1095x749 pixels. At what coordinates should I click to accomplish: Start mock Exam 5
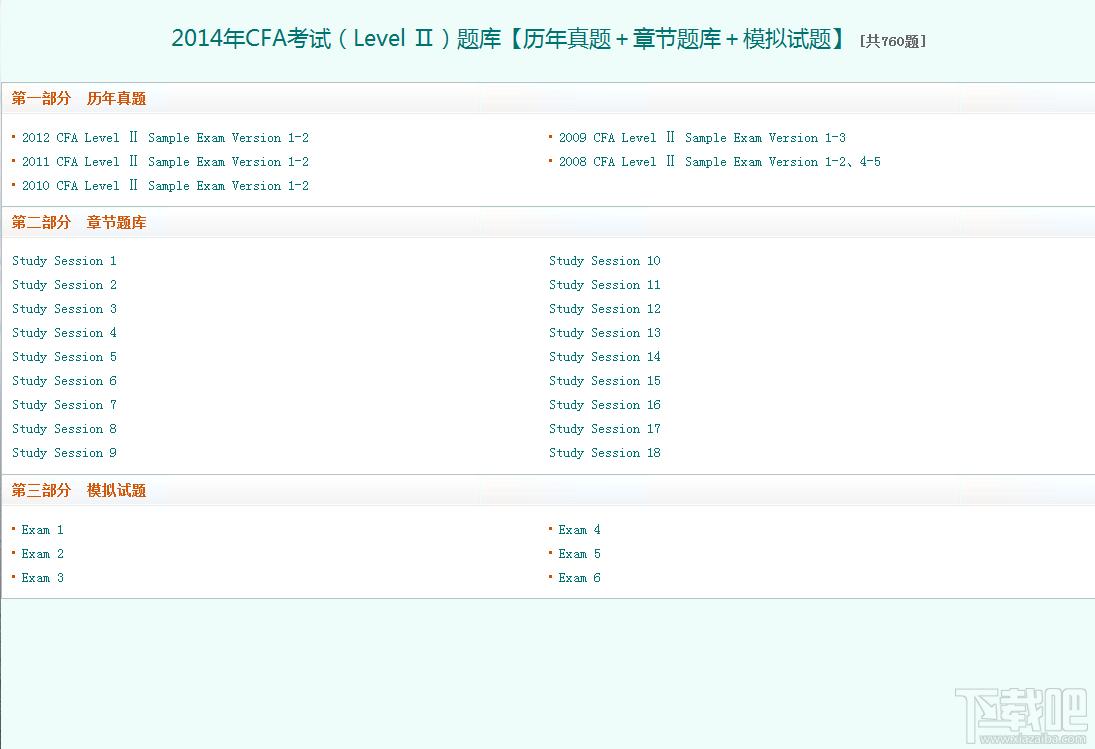580,554
